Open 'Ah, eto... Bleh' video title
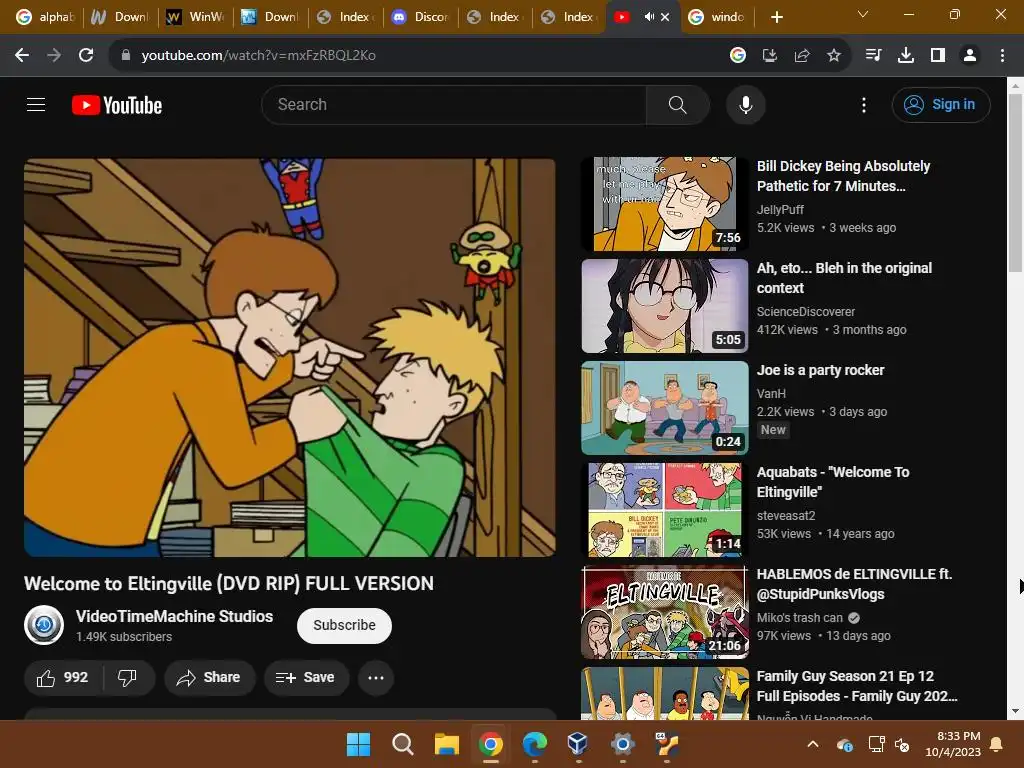This screenshot has width=1024, height=768. [x=844, y=278]
